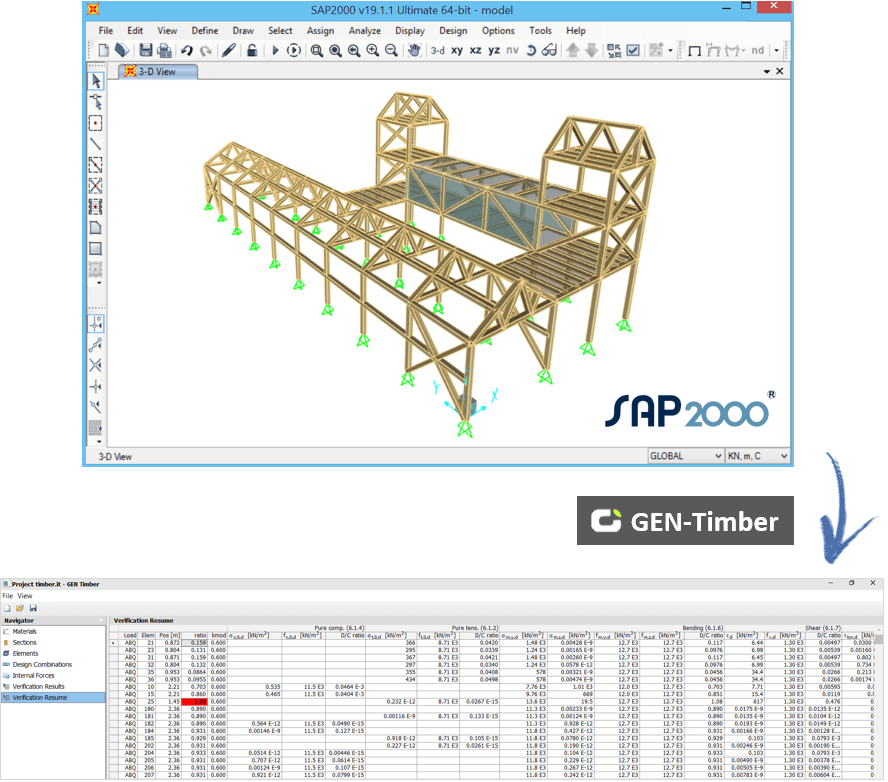Click the pencil Refresh Window icon
Viewport: 888px width, 782px height.
tap(229, 50)
